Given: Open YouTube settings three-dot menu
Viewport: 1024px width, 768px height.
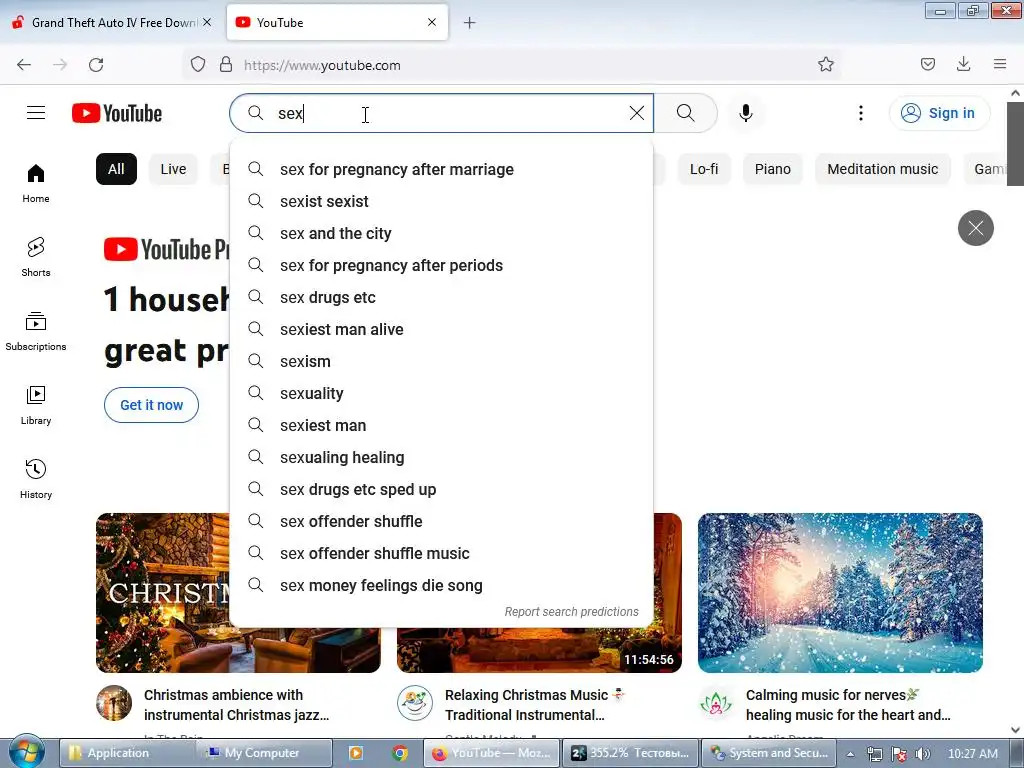Looking at the screenshot, I should coord(861,113).
